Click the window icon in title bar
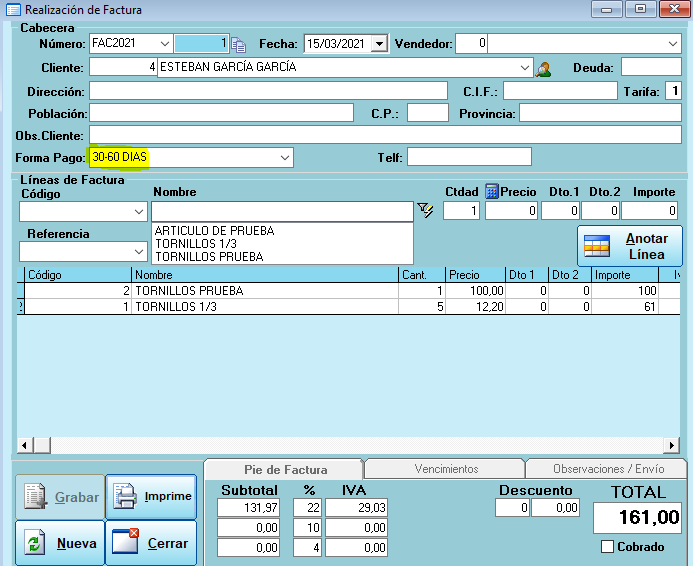 click(x=13, y=9)
